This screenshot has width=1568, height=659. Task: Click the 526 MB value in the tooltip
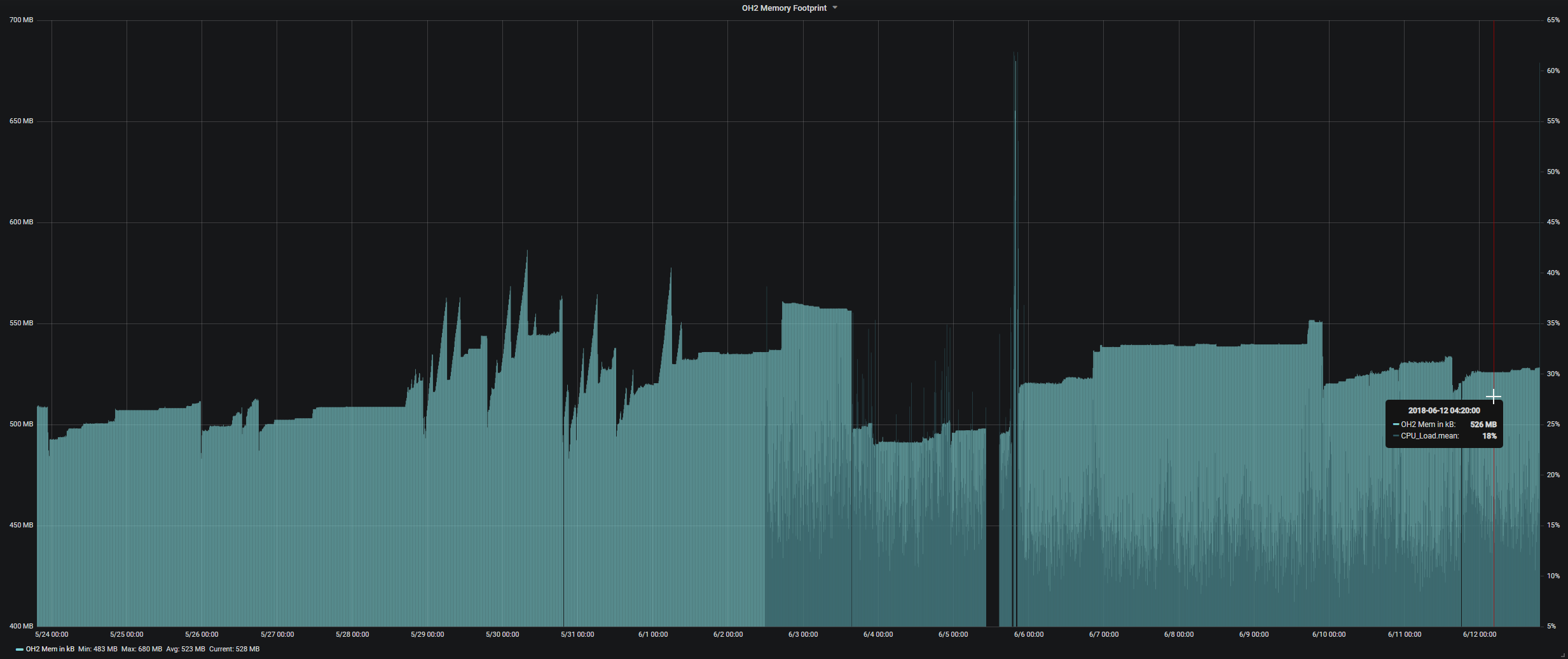pyautogui.click(x=1483, y=425)
